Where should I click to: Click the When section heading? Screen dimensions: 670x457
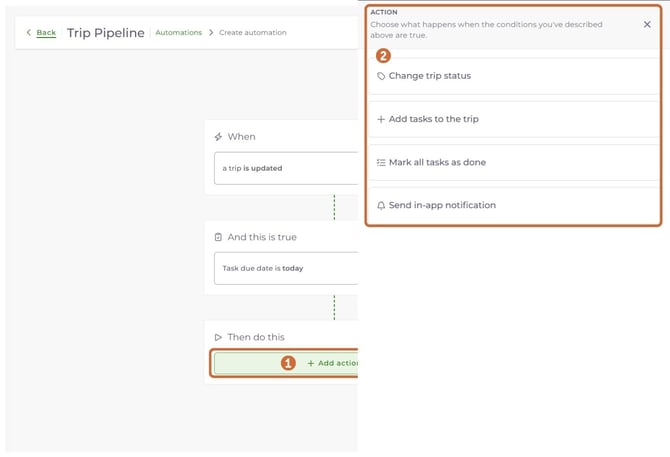click(241, 137)
